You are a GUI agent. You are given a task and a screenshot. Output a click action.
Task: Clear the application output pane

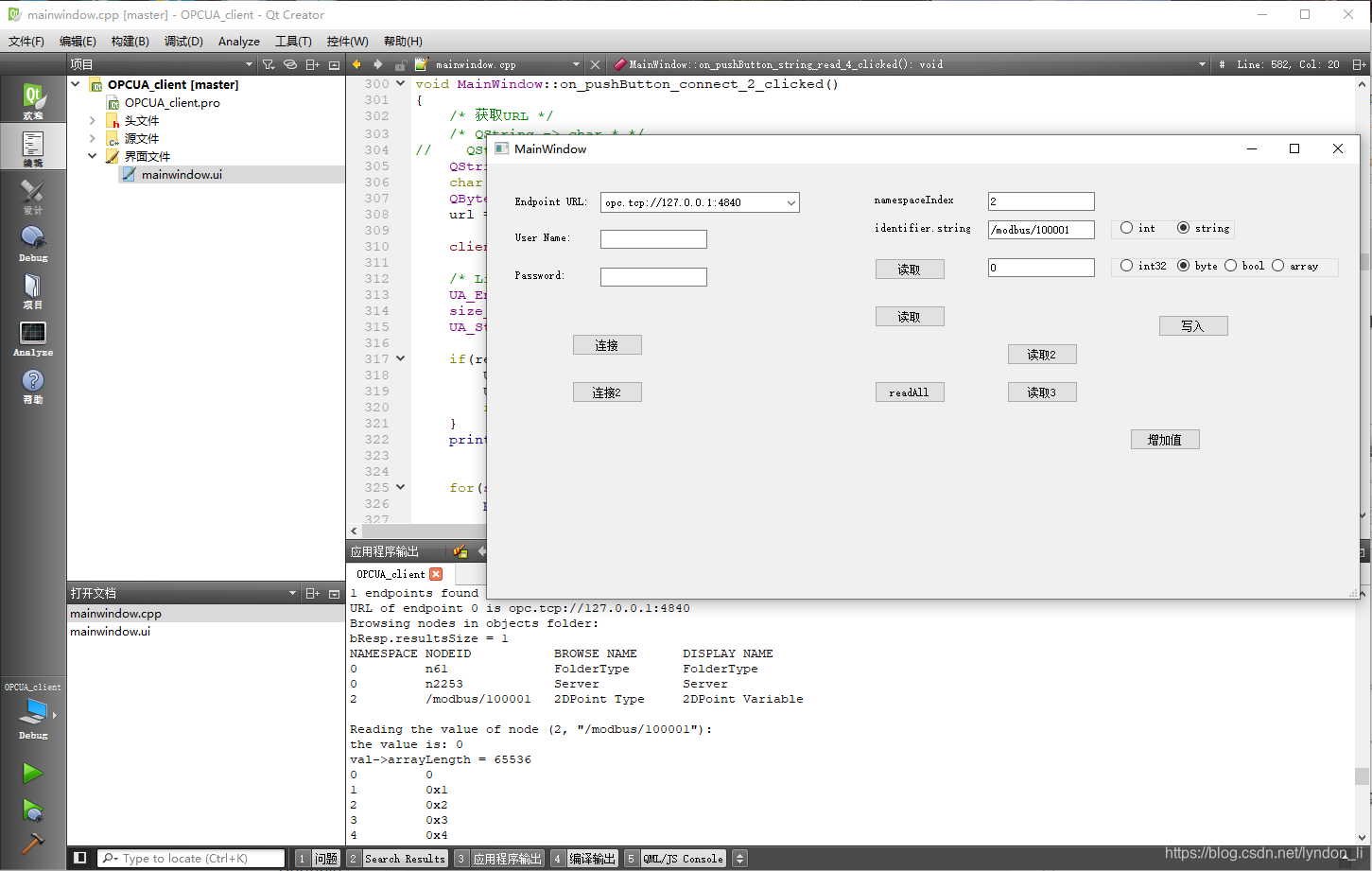(460, 551)
